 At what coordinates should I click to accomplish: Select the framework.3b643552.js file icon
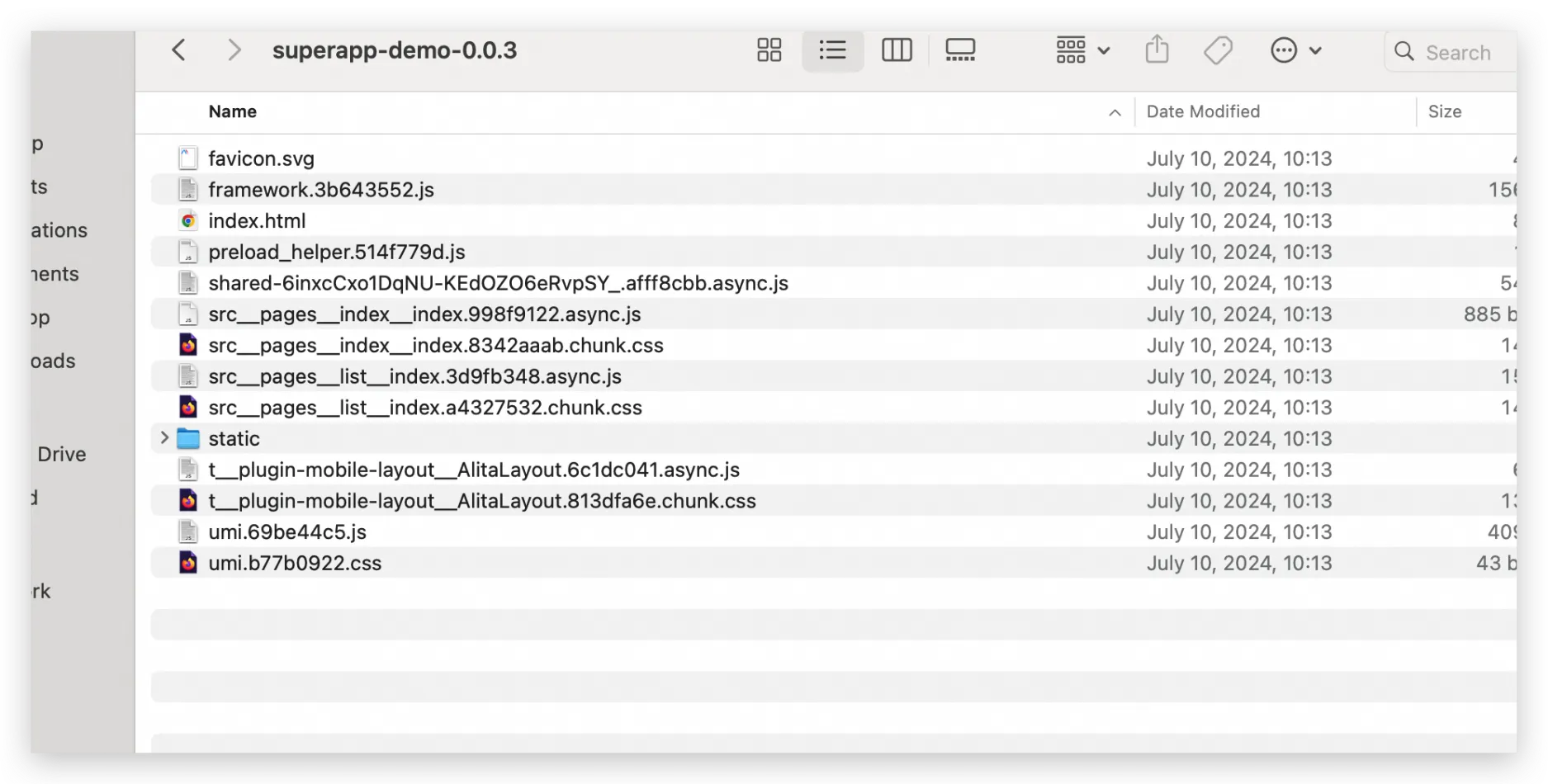pos(188,190)
